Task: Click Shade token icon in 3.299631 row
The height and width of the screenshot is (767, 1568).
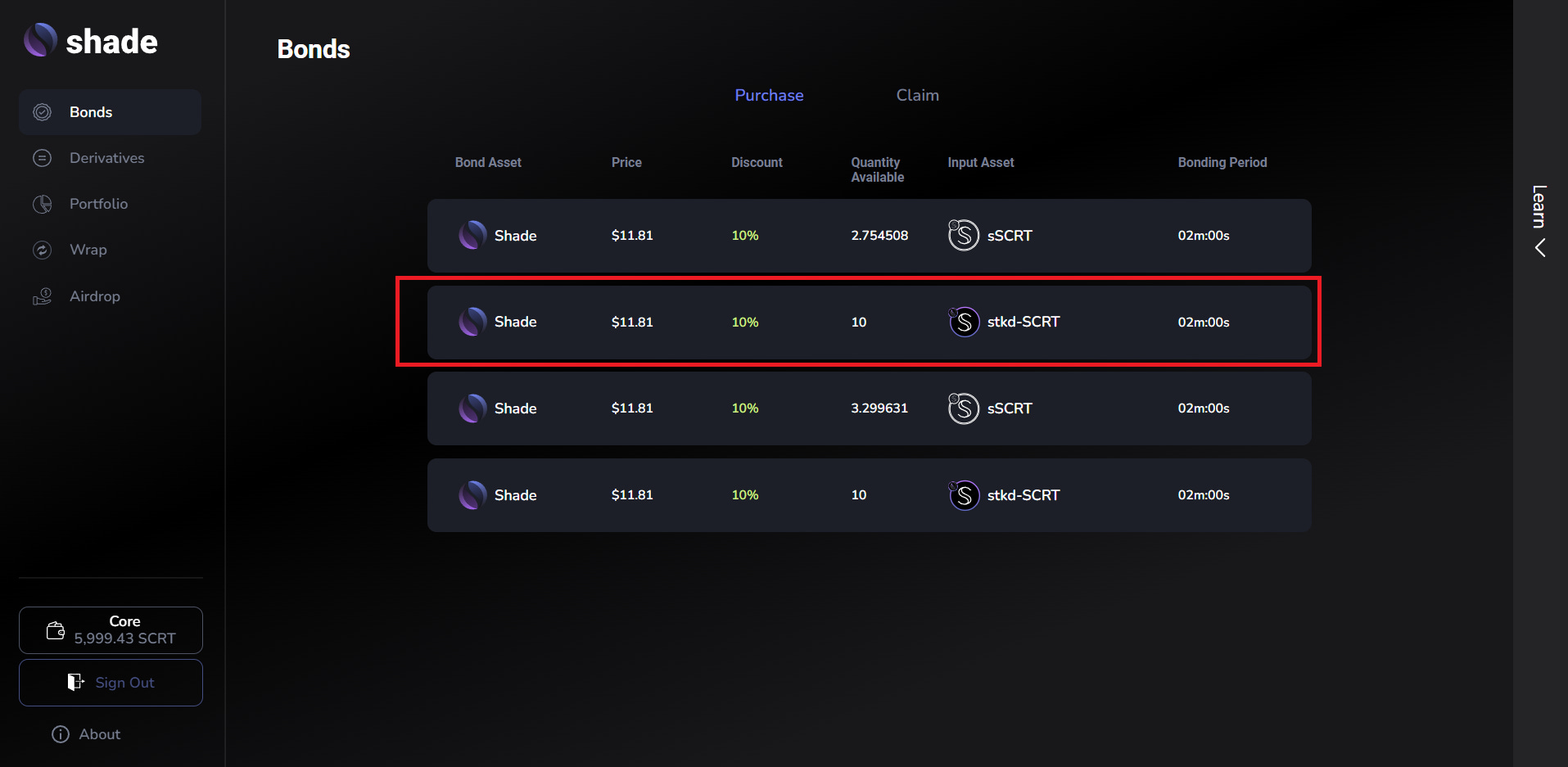Action: [x=473, y=408]
